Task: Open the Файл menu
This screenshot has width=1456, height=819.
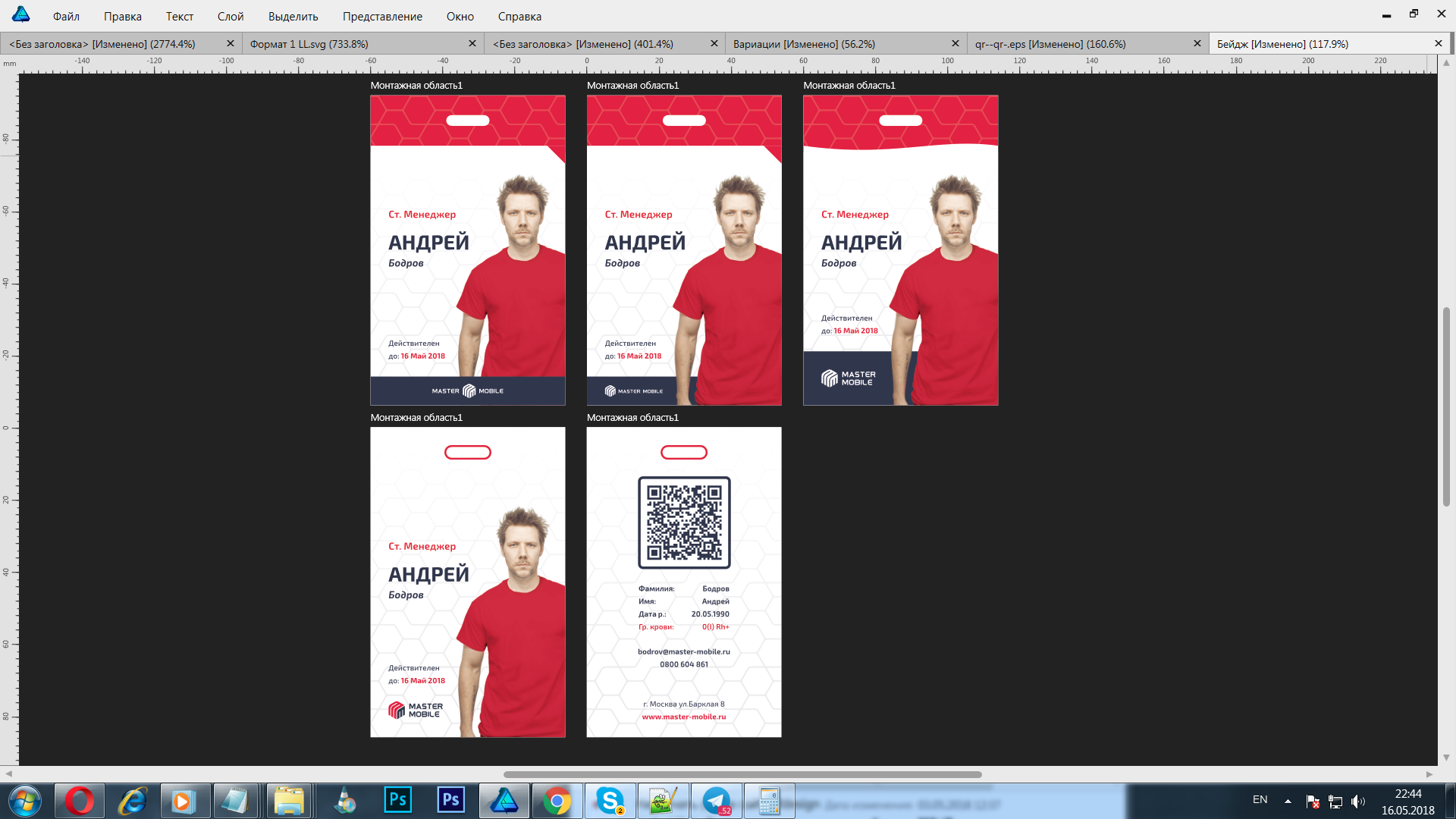Action: 66,16
